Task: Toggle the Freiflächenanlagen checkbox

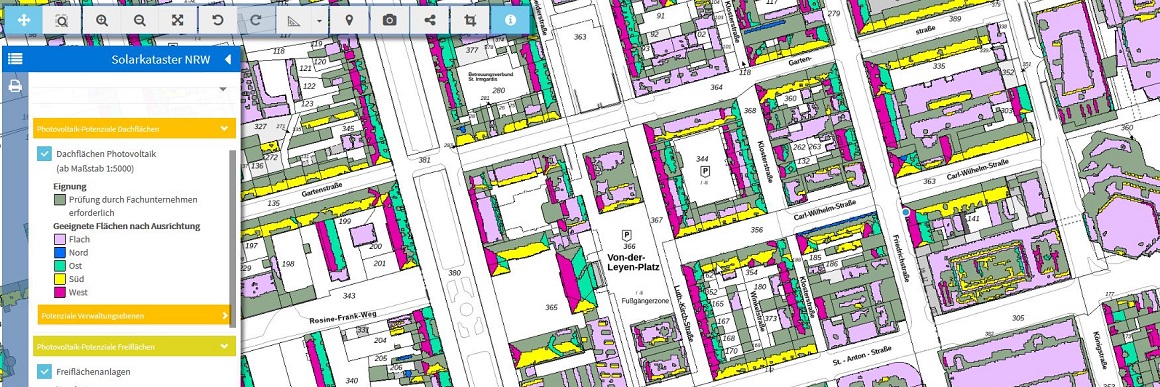Action: [44, 371]
